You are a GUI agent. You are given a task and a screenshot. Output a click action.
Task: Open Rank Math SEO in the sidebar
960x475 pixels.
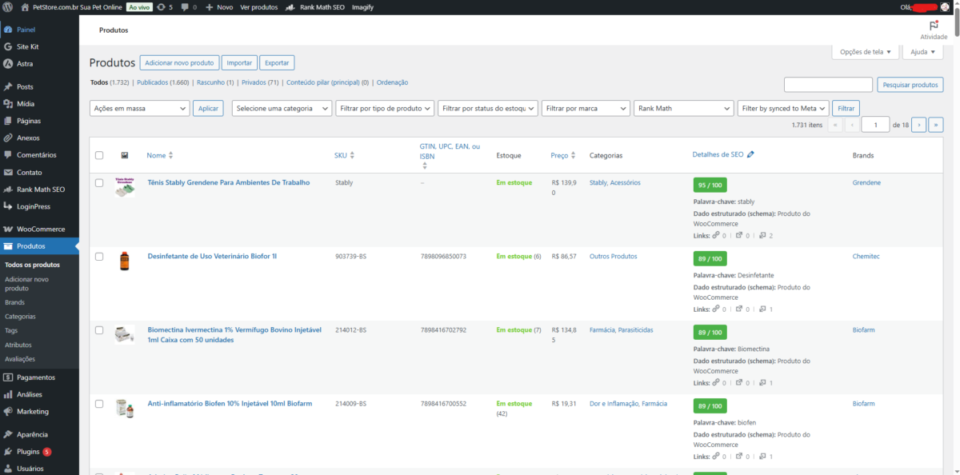coord(39,190)
